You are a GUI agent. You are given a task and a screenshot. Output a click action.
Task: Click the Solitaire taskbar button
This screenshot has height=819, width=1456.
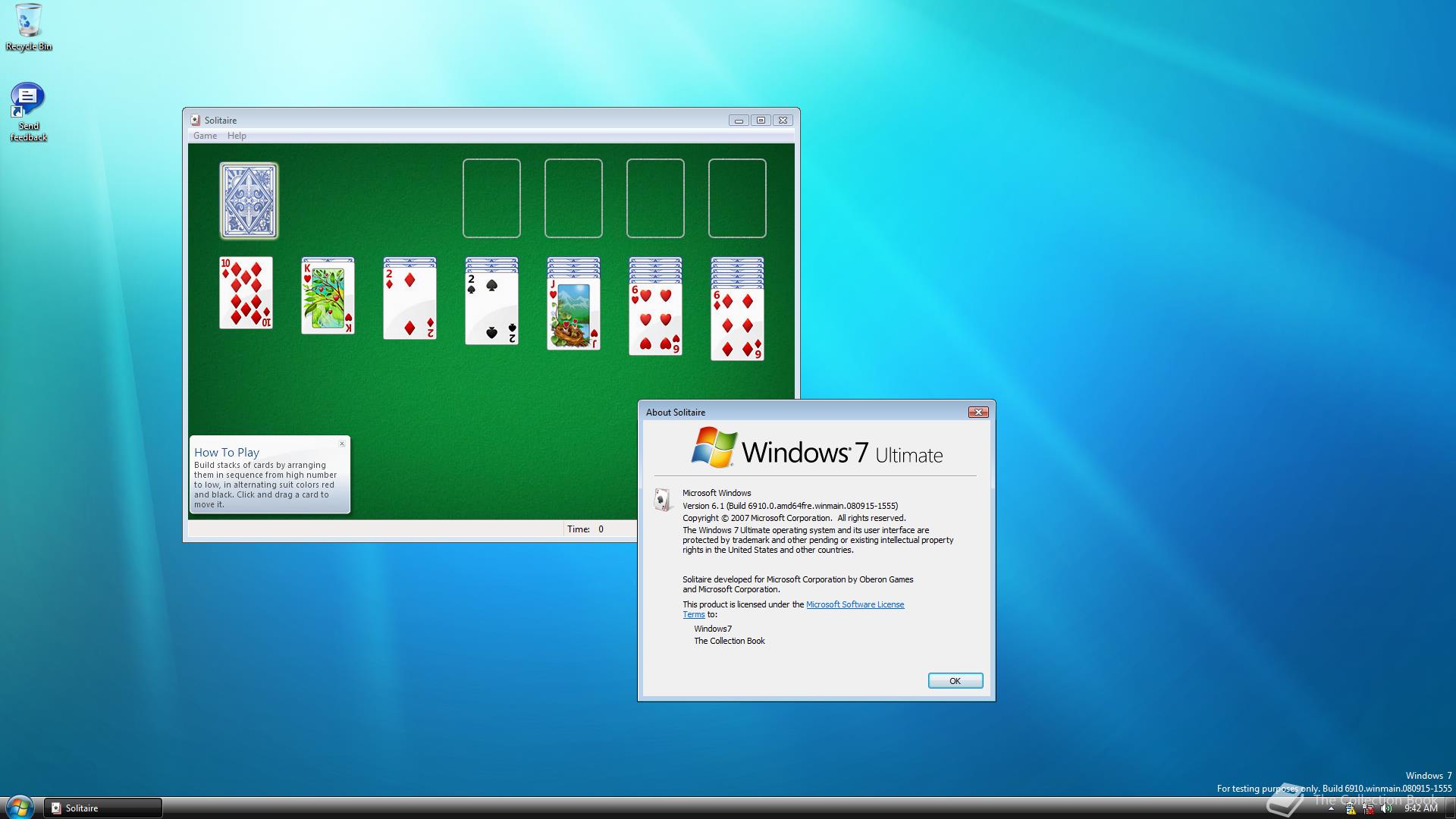tap(103, 808)
